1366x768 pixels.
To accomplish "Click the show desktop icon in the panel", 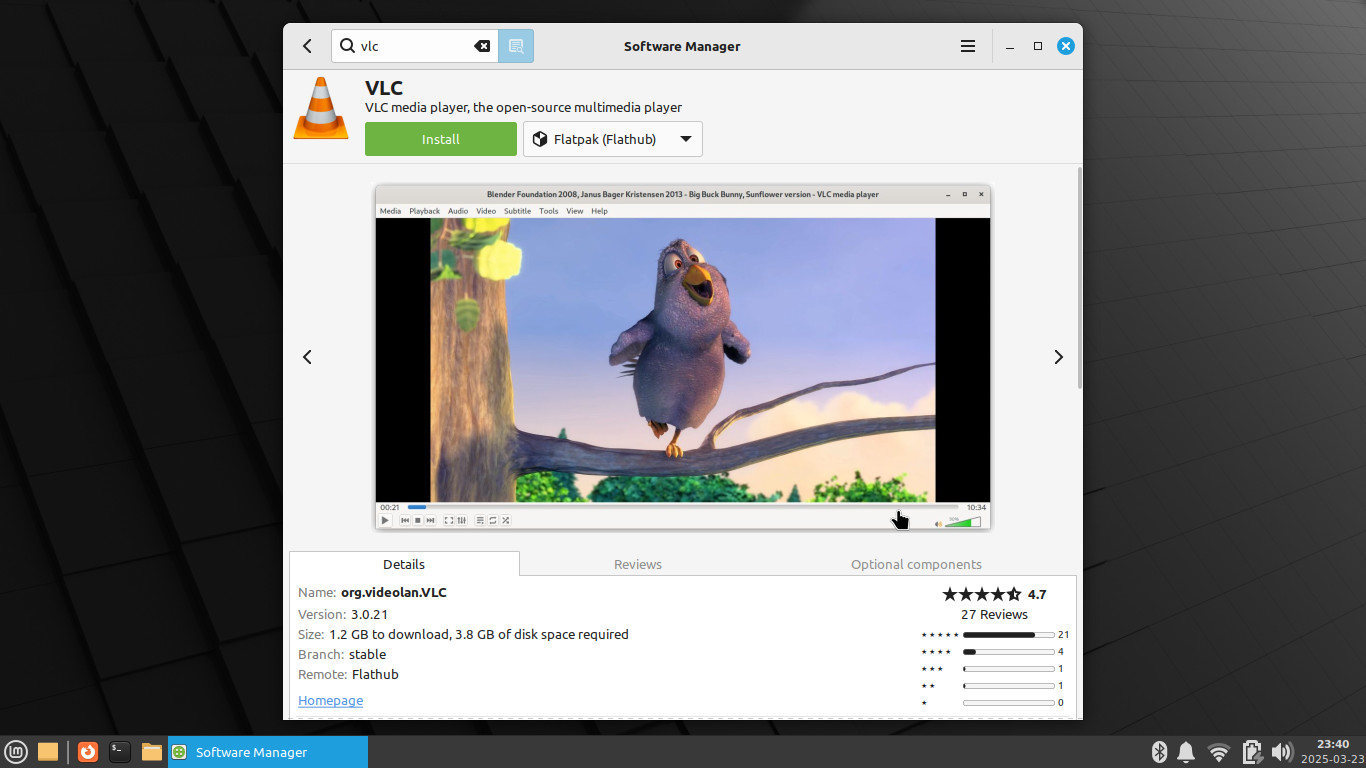I will coord(48,752).
